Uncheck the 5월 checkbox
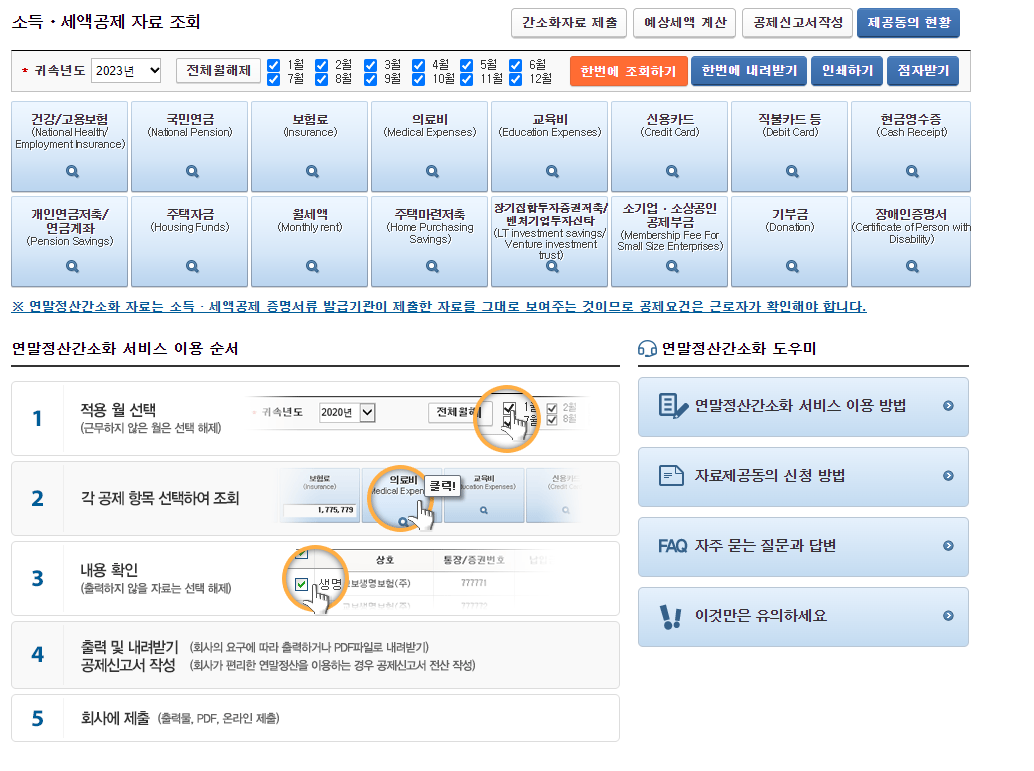This screenshot has width=1034, height=771. coord(467,65)
